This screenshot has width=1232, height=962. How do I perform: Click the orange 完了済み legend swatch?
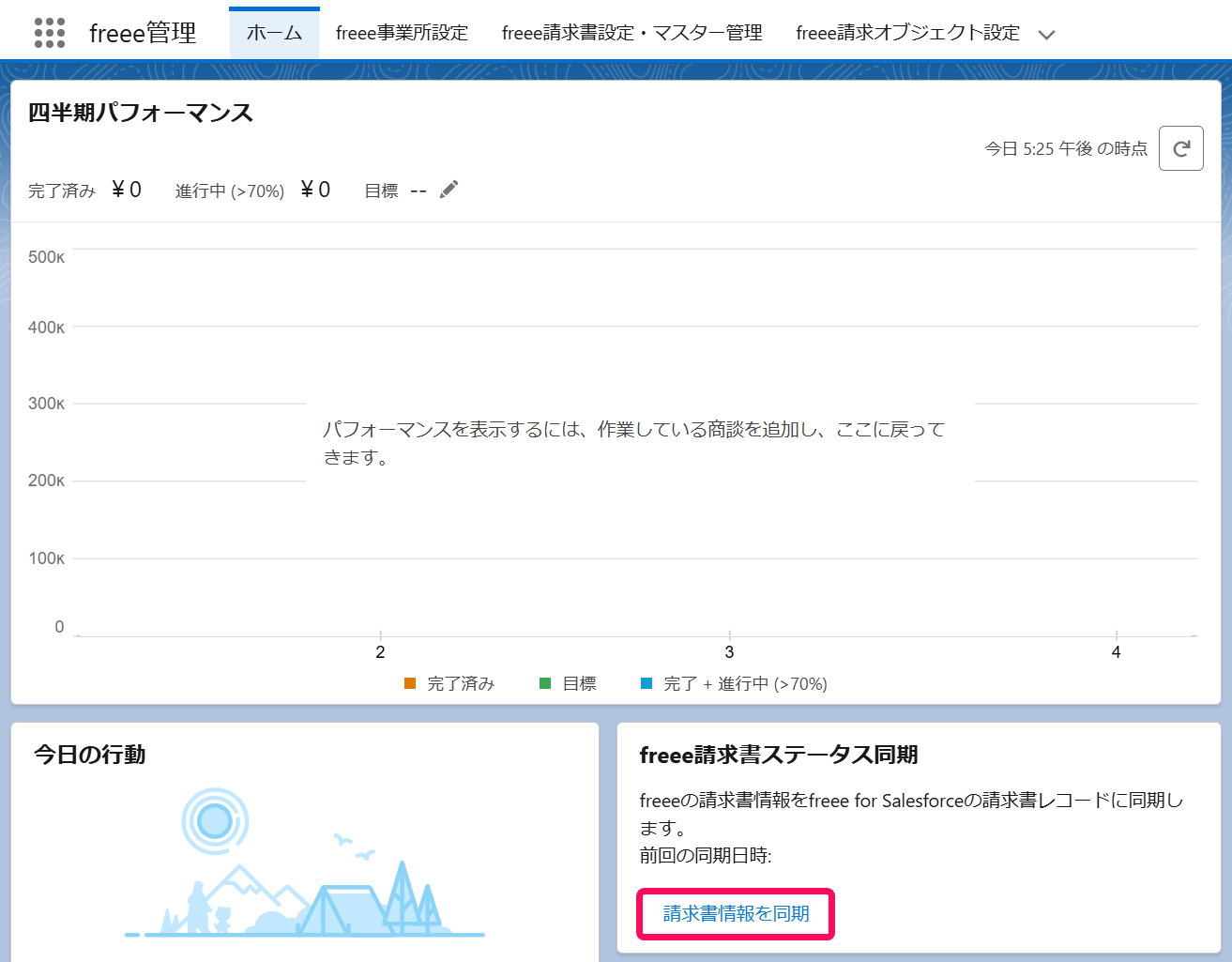point(410,683)
